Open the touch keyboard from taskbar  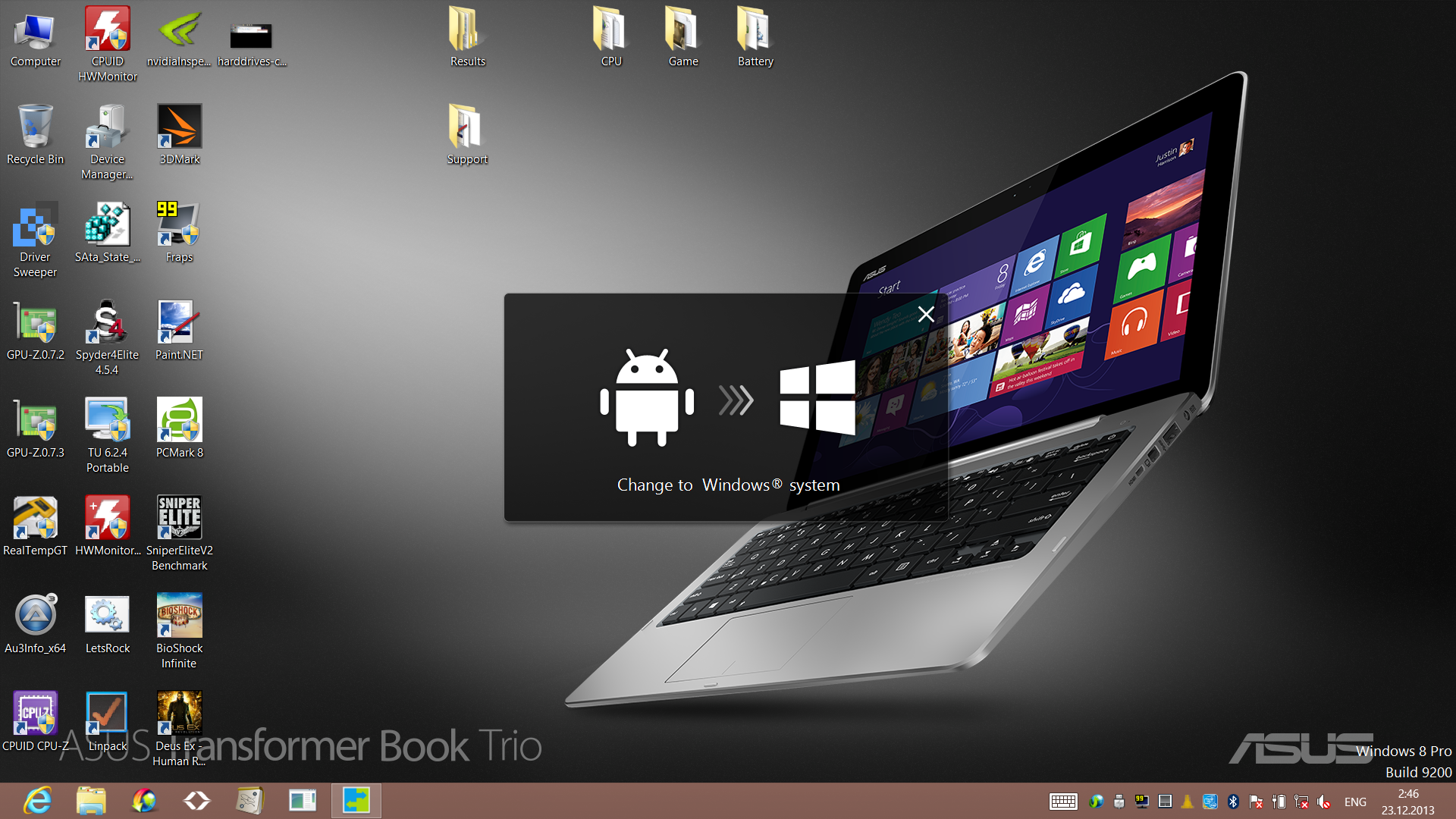click(x=1063, y=802)
